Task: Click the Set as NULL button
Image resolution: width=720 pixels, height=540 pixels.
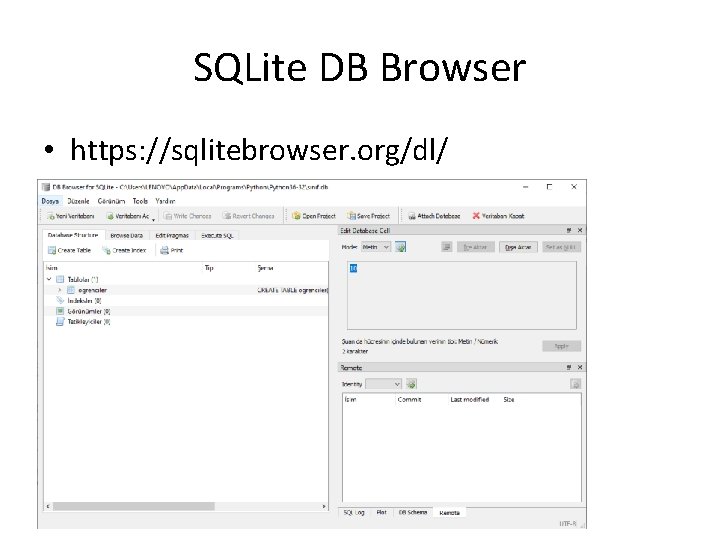Action: click(561, 247)
